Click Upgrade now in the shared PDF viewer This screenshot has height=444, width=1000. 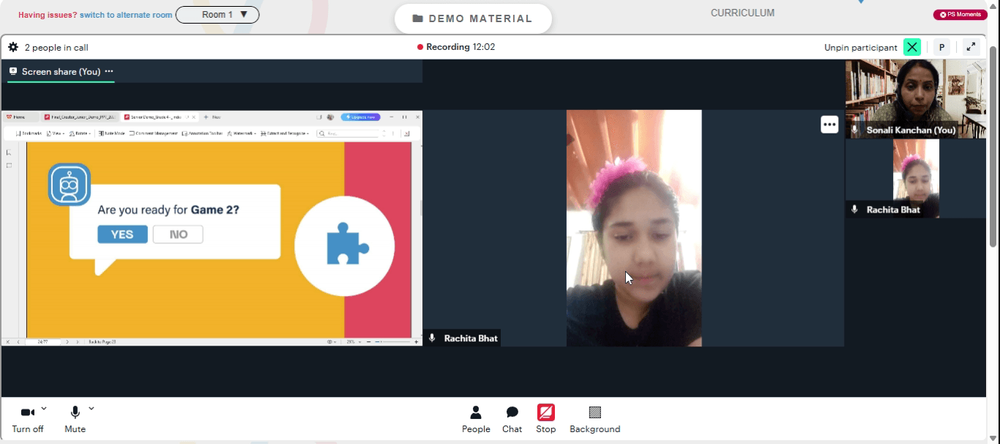point(360,117)
